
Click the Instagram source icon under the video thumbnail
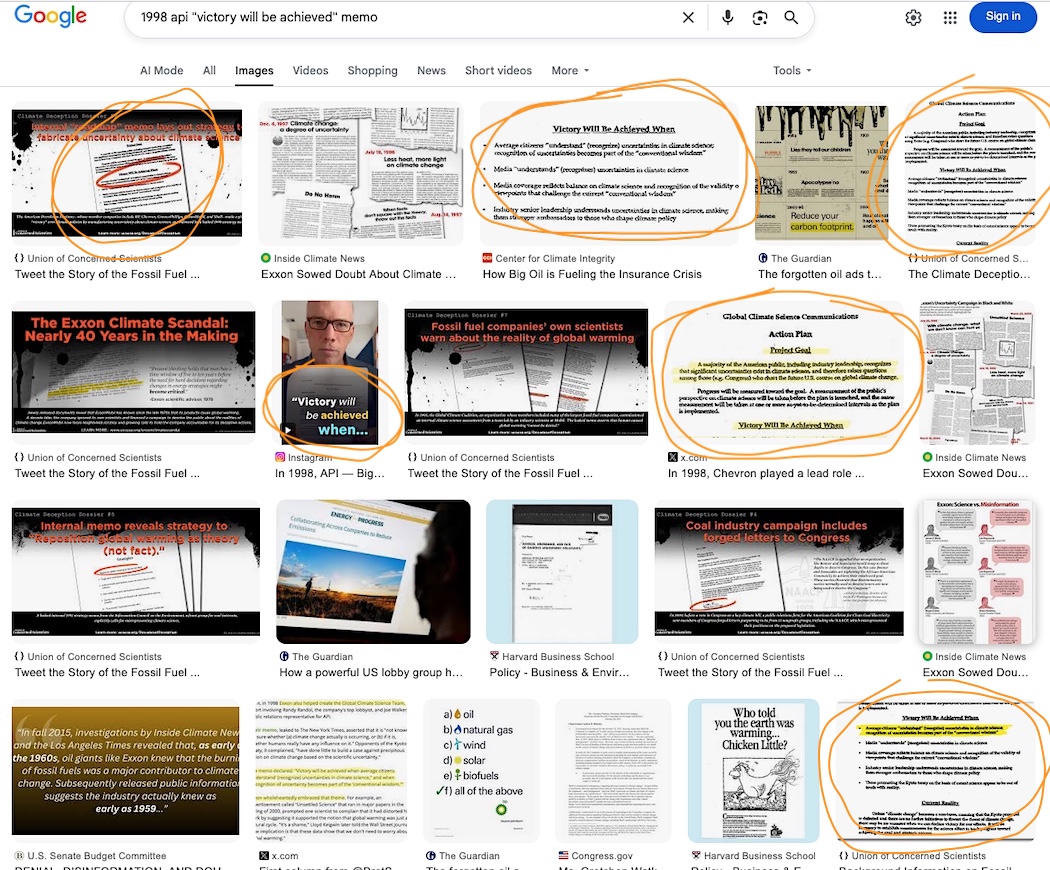point(281,457)
